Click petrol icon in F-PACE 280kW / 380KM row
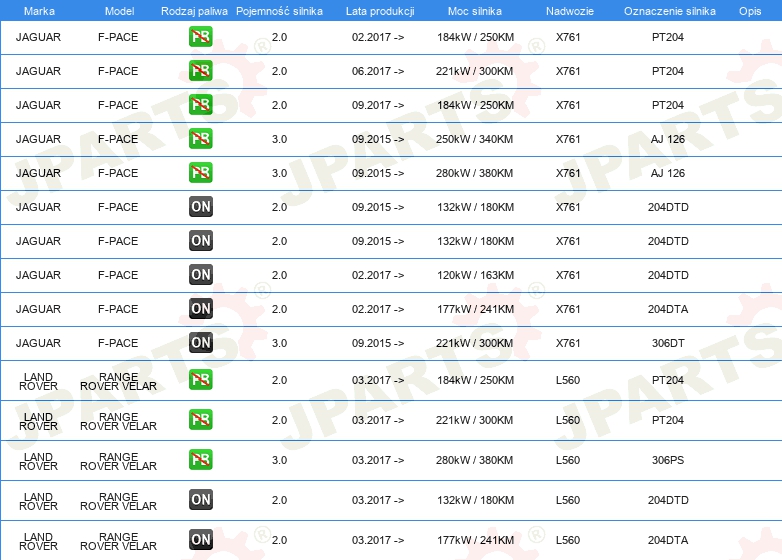The height and width of the screenshot is (560, 782). click(201, 173)
